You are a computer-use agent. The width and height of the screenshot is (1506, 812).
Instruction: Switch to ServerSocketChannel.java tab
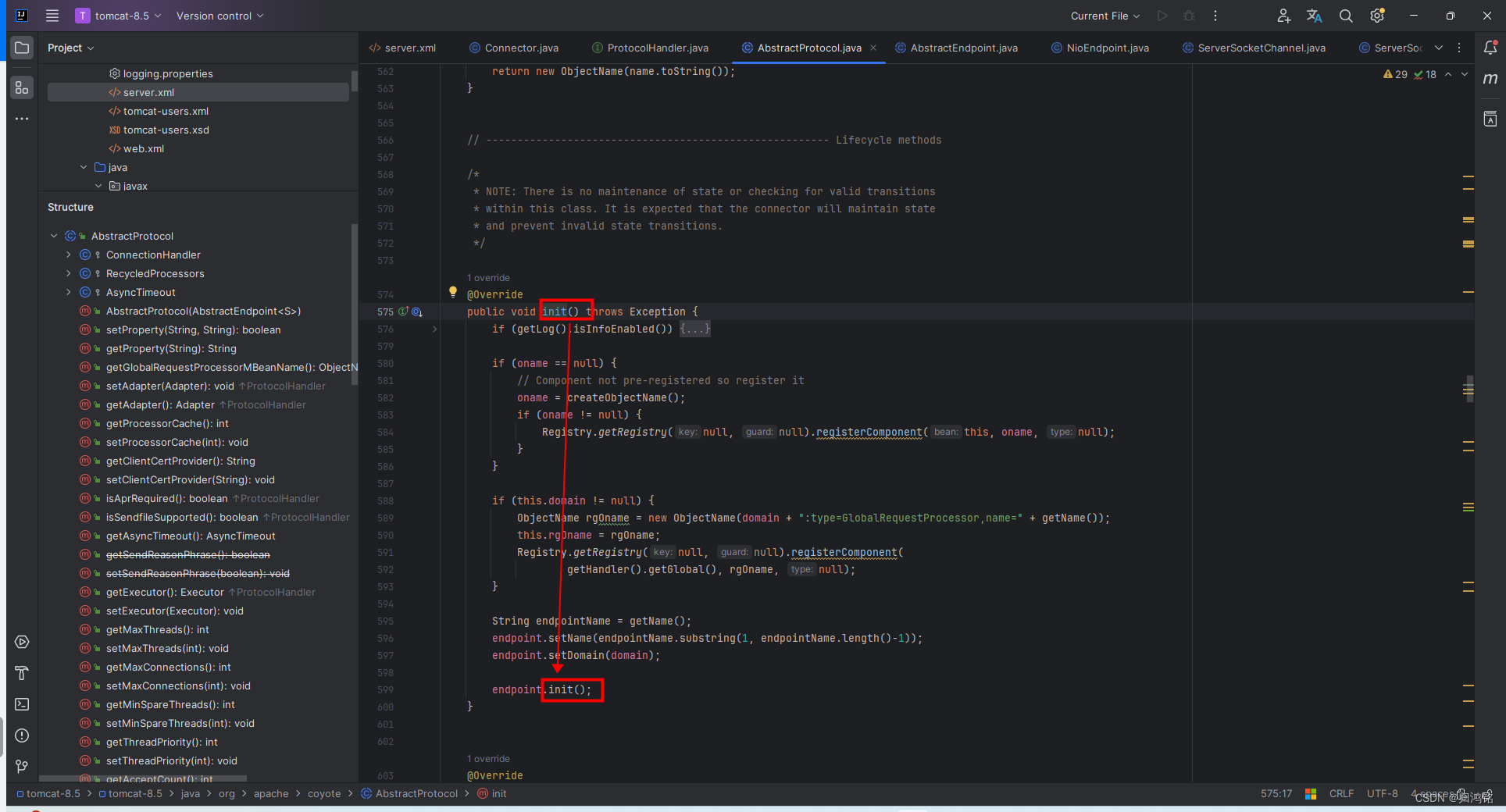click(x=1254, y=48)
